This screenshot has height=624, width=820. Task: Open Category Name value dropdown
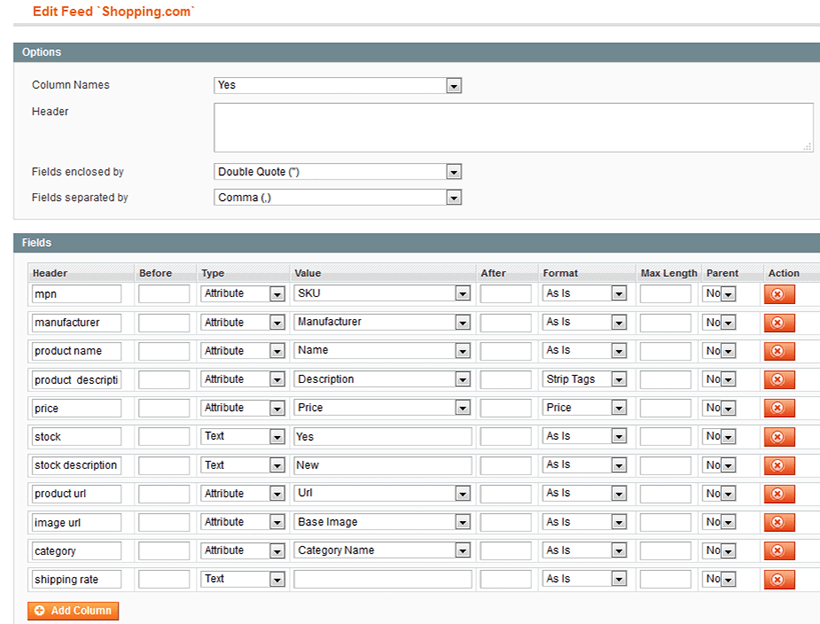382,550
